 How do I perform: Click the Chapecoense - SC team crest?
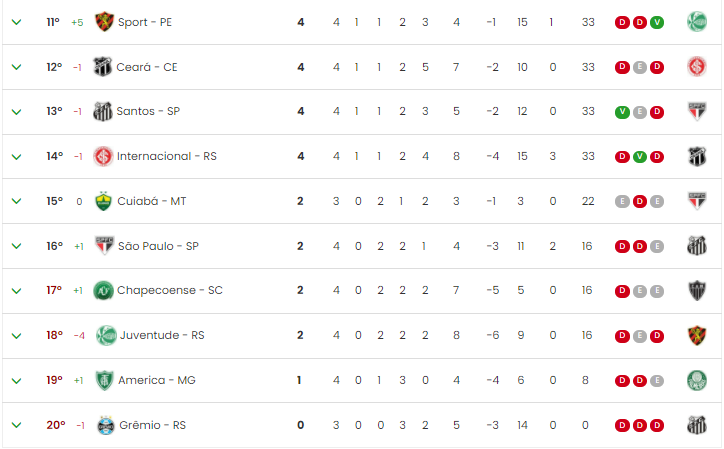pos(103,291)
